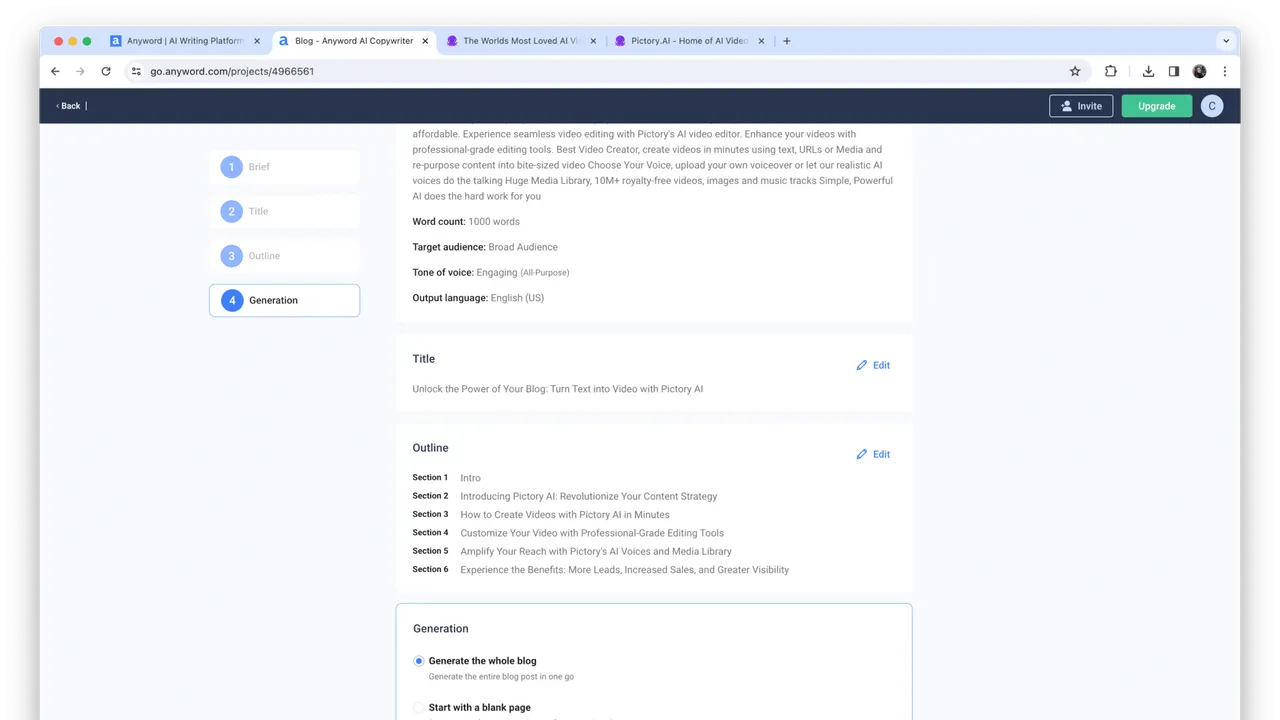Viewport: 1280px width, 720px height.
Task: Click Tone of voice Engaging text
Action: coord(491,272)
